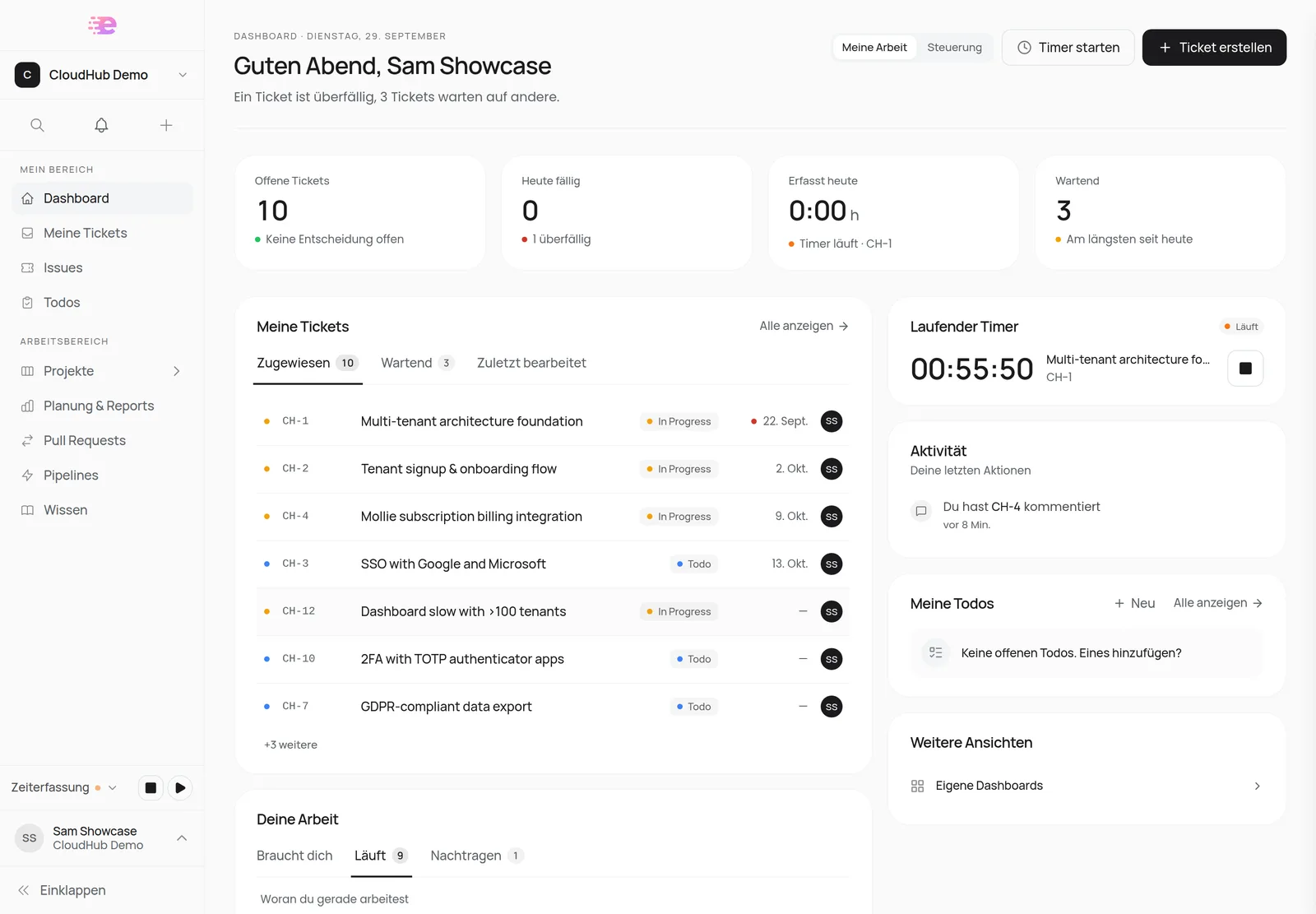
Task: Open notifications bell icon
Action: (x=101, y=125)
